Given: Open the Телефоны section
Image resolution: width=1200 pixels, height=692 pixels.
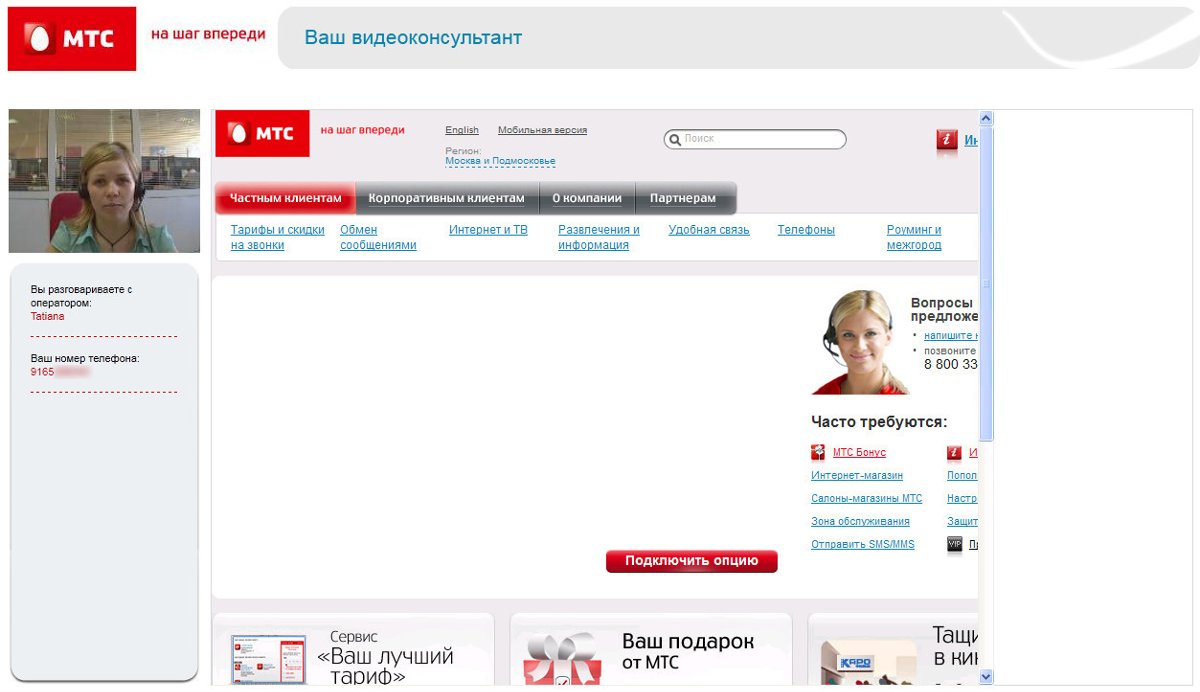Looking at the screenshot, I should pos(806,230).
